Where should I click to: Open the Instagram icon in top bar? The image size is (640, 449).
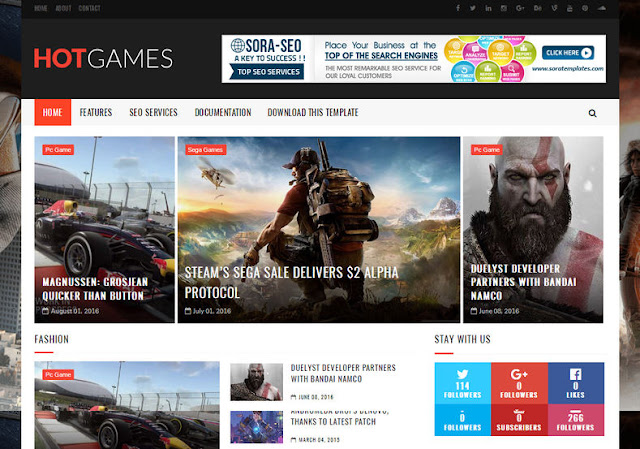click(504, 8)
